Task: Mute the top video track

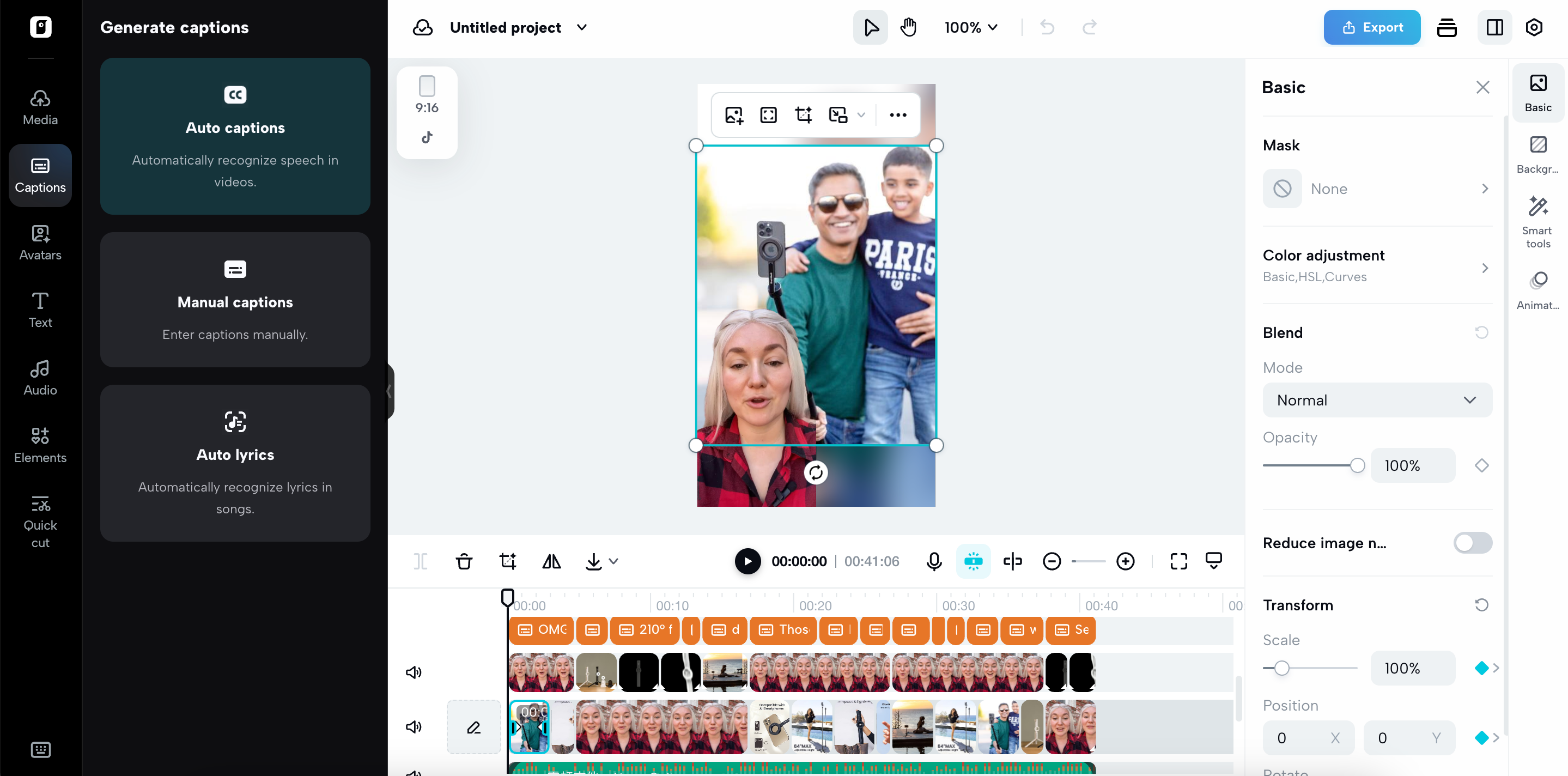Action: point(414,672)
